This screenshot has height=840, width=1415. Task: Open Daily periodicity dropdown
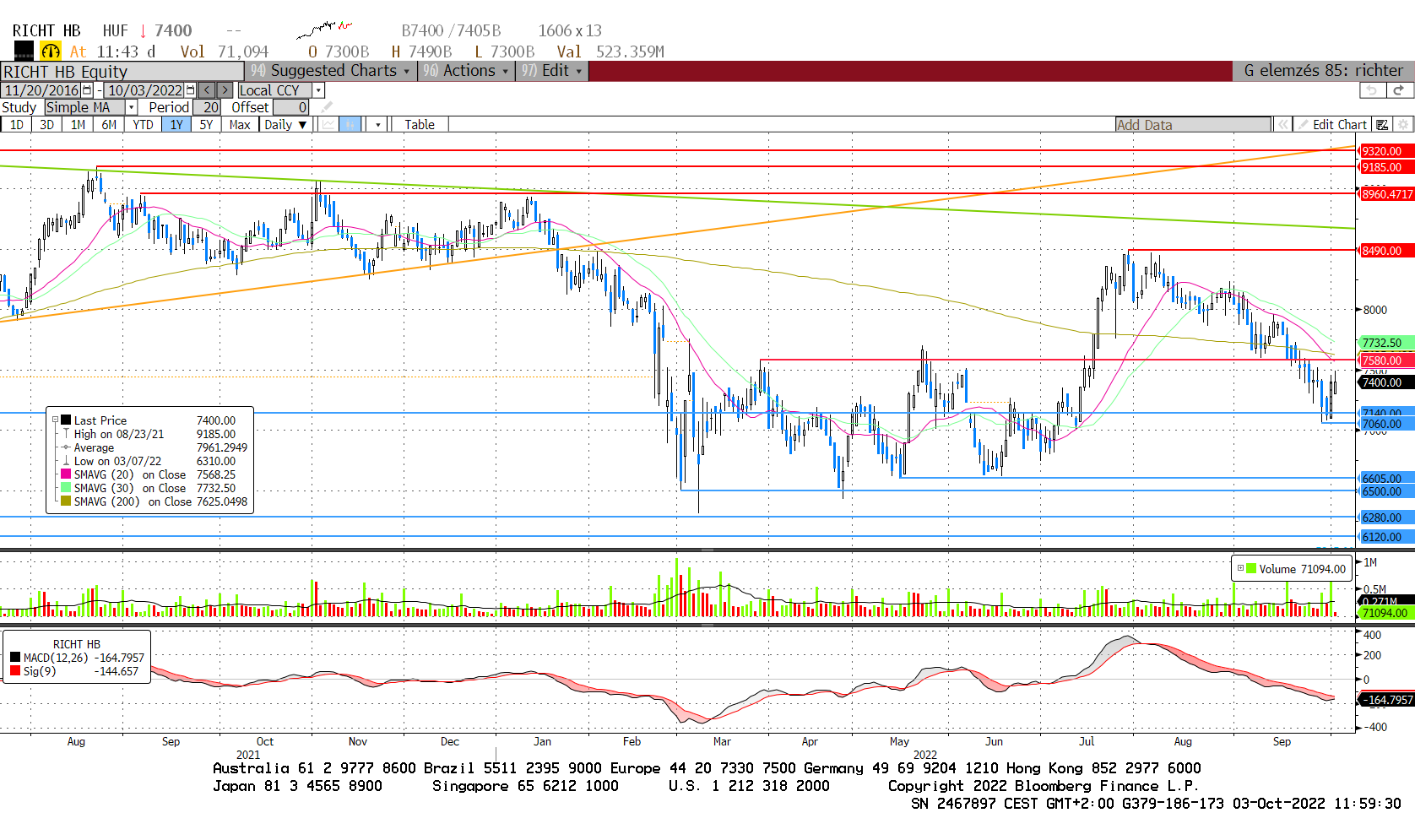coord(285,125)
